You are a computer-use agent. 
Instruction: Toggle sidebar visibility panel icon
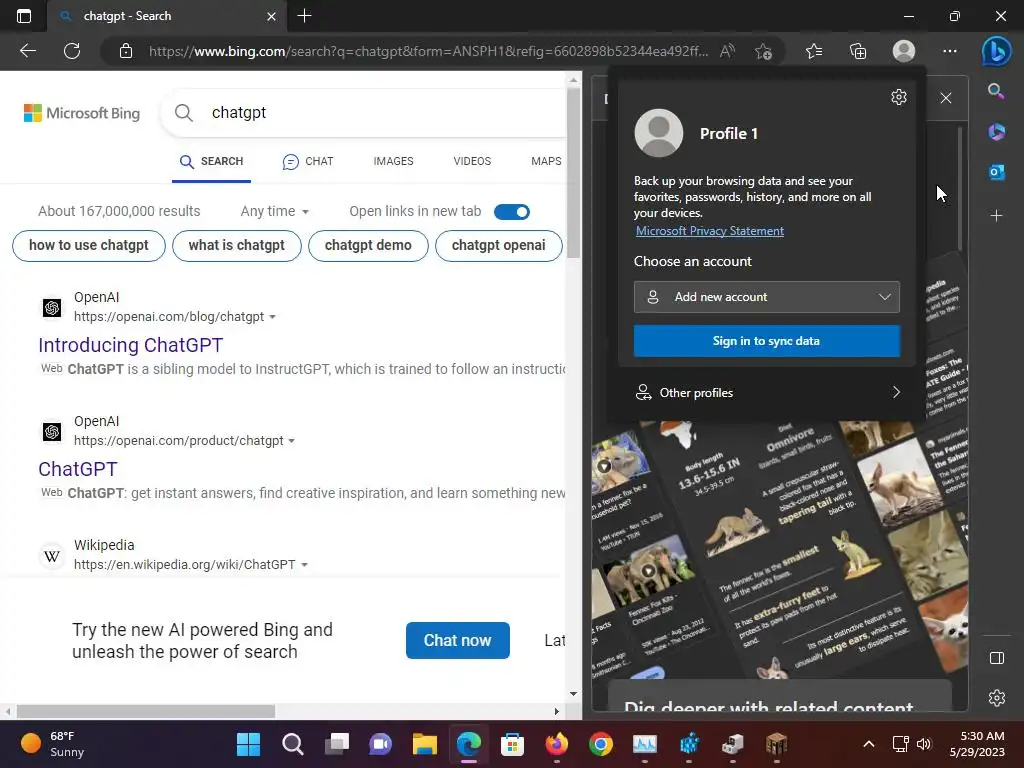point(997,658)
